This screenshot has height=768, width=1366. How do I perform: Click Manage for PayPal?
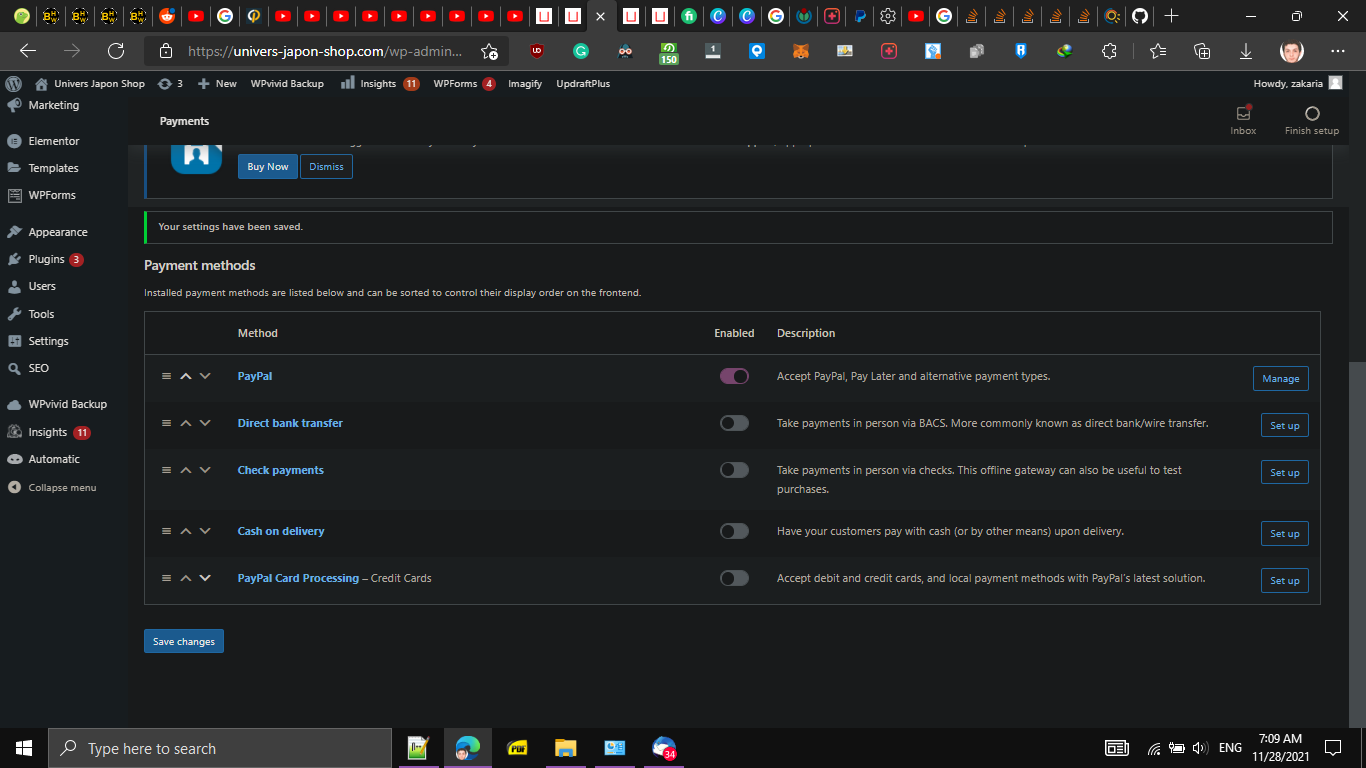pos(1280,378)
